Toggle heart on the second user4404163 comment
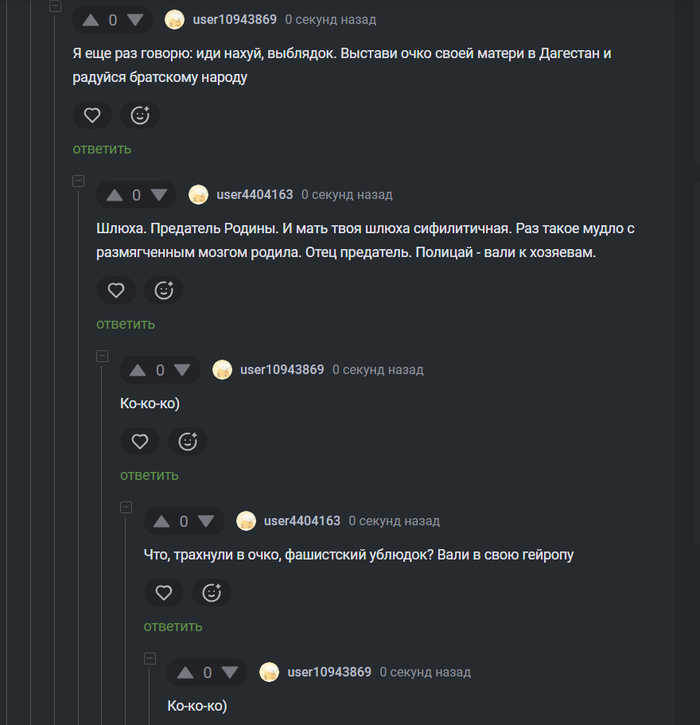Image resolution: width=700 pixels, height=725 pixels. [x=164, y=592]
